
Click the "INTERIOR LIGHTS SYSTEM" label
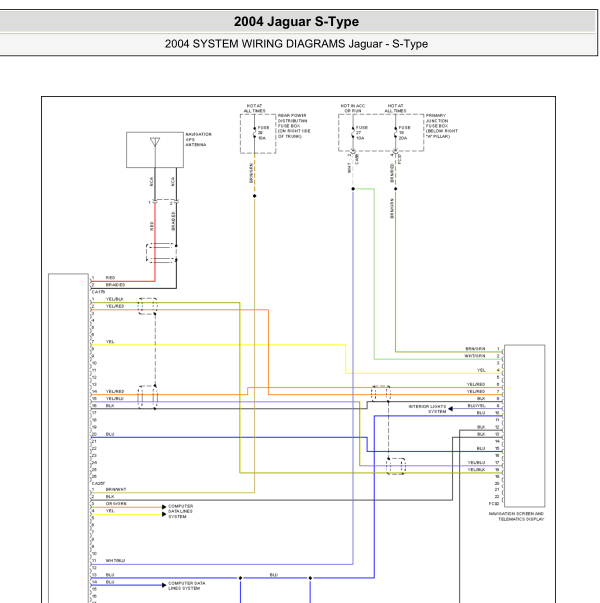click(427, 409)
